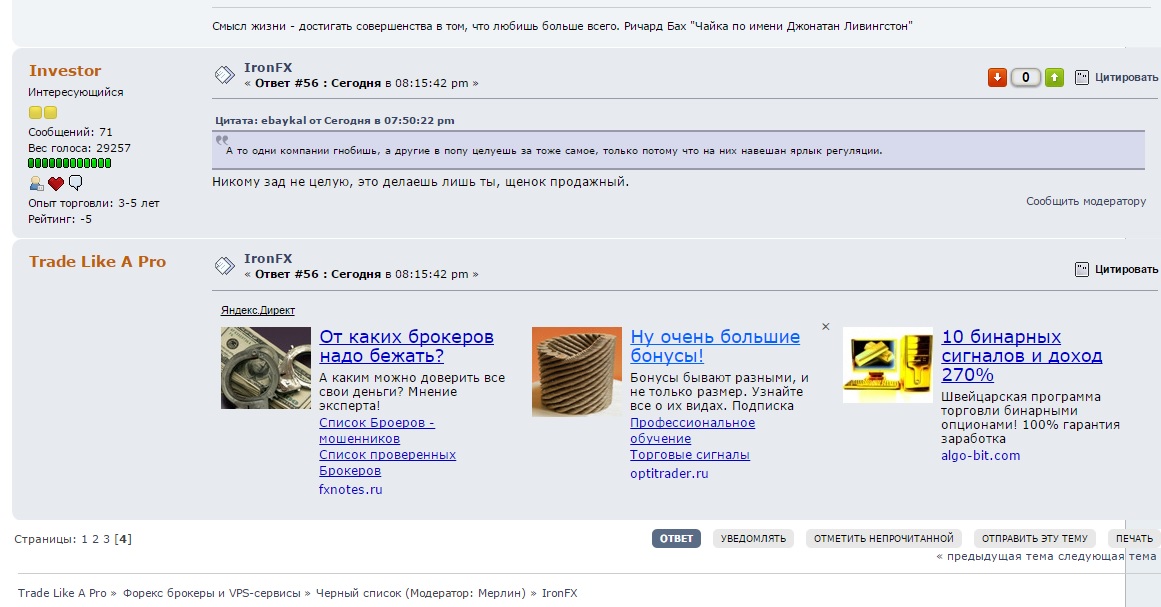This screenshot has height=607, width=1161.
Task: Open Trade Like A Pro profile name
Action: click(97, 261)
